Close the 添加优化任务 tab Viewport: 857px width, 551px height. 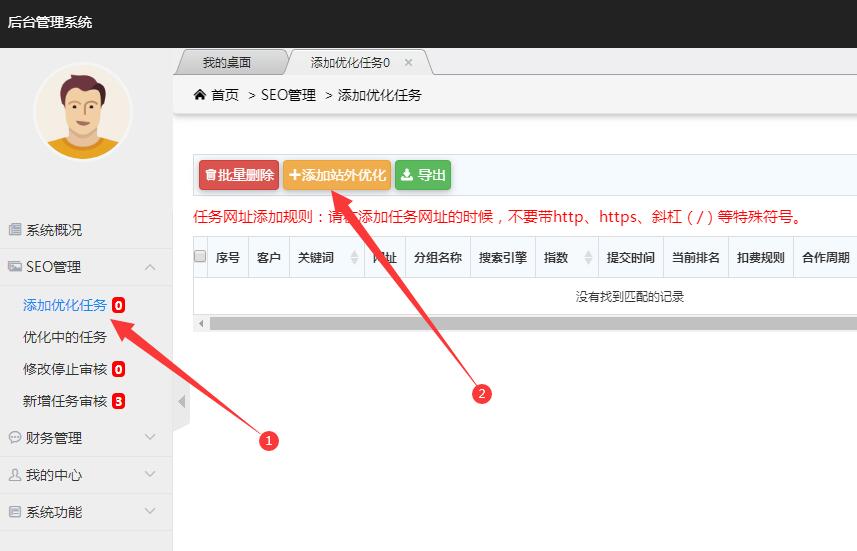tap(408, 62)
